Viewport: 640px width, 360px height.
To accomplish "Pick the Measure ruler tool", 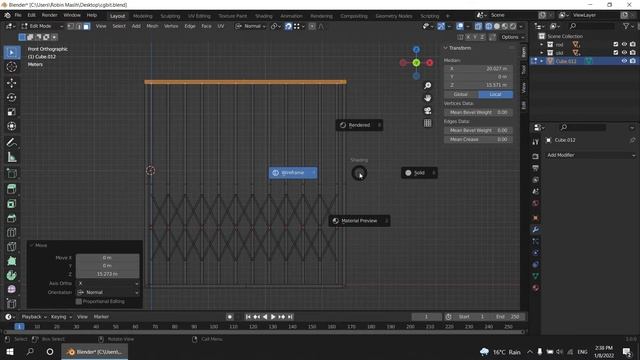I will click(x=11, y=157).
